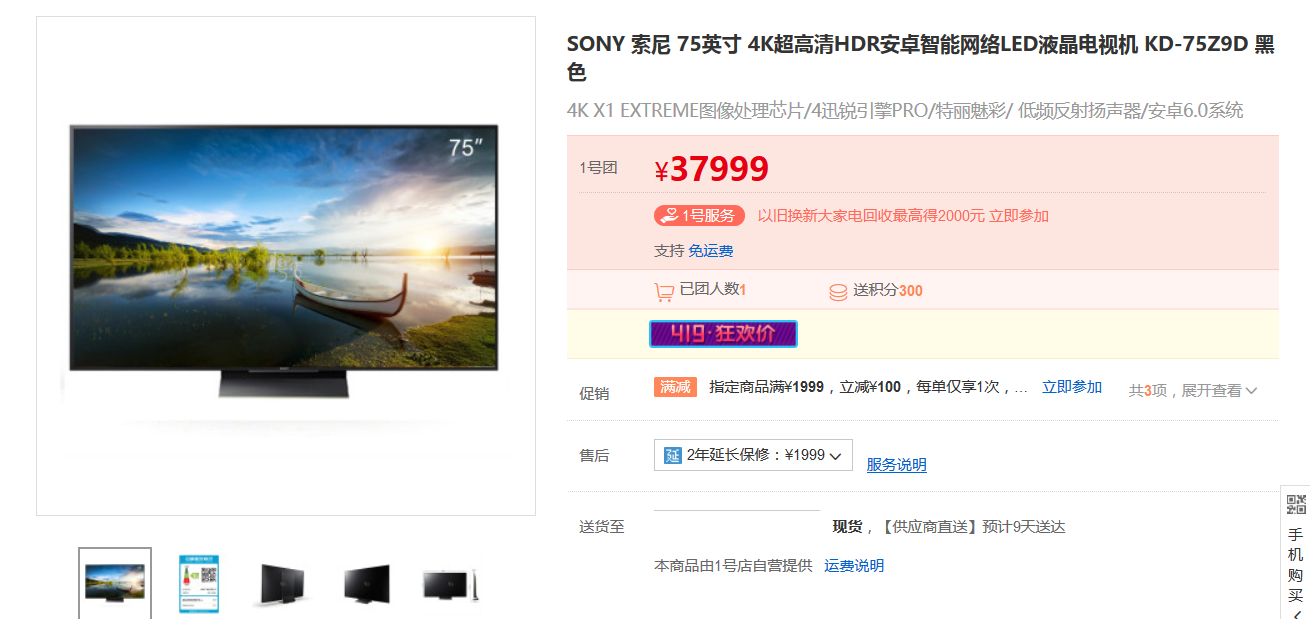Click the 立即参加 promotion link
The width and height of the screenshot is (1310, 619).
[1072, 387]
